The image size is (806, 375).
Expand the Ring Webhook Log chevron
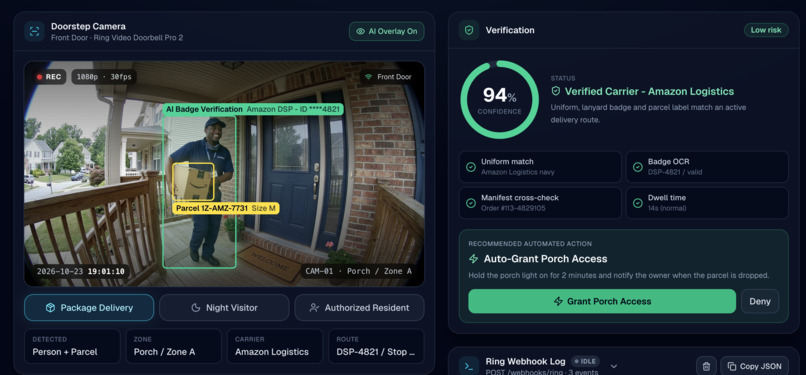click(x=613, y=366)
